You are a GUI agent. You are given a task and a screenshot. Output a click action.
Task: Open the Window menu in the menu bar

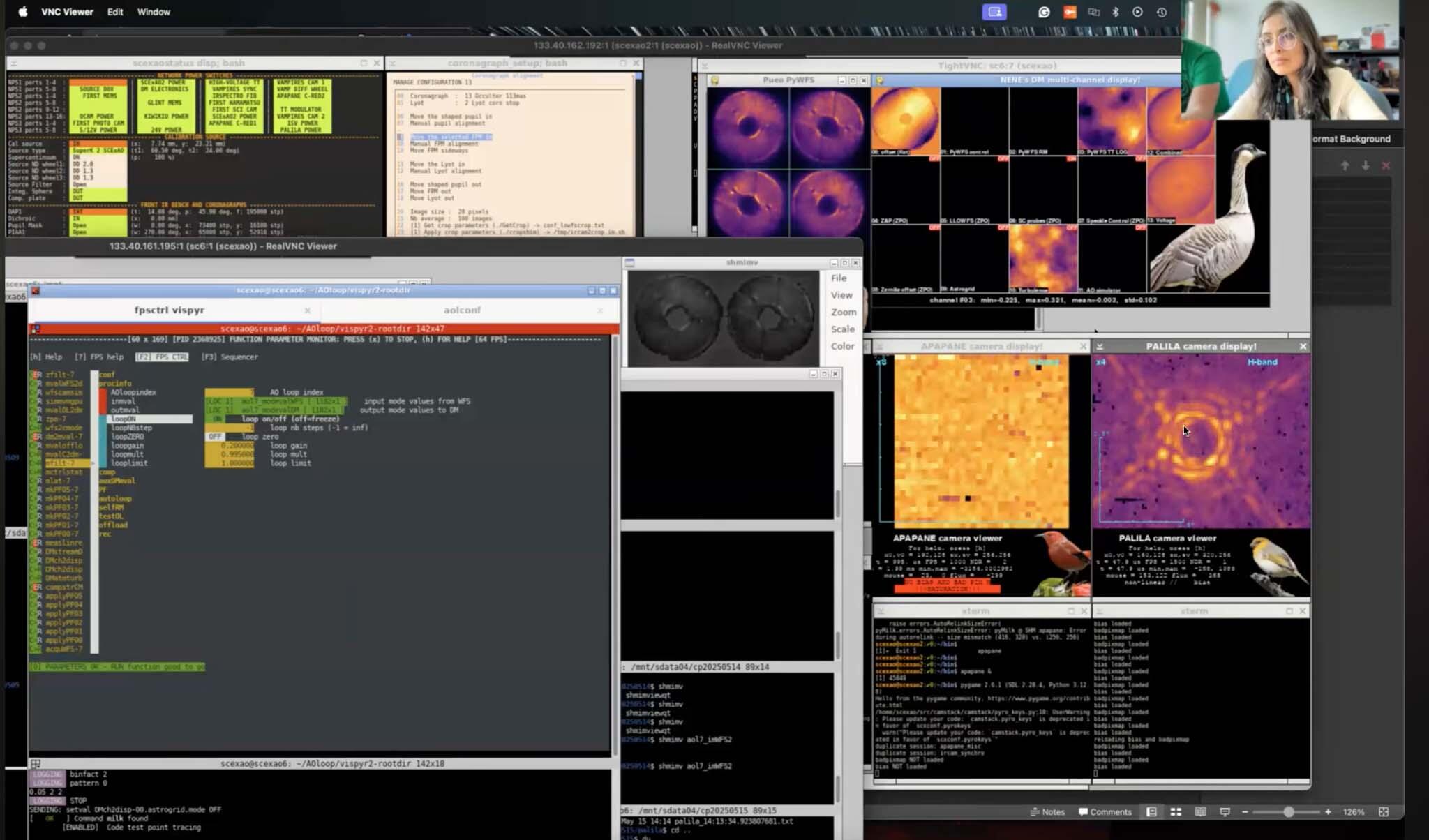154,12
